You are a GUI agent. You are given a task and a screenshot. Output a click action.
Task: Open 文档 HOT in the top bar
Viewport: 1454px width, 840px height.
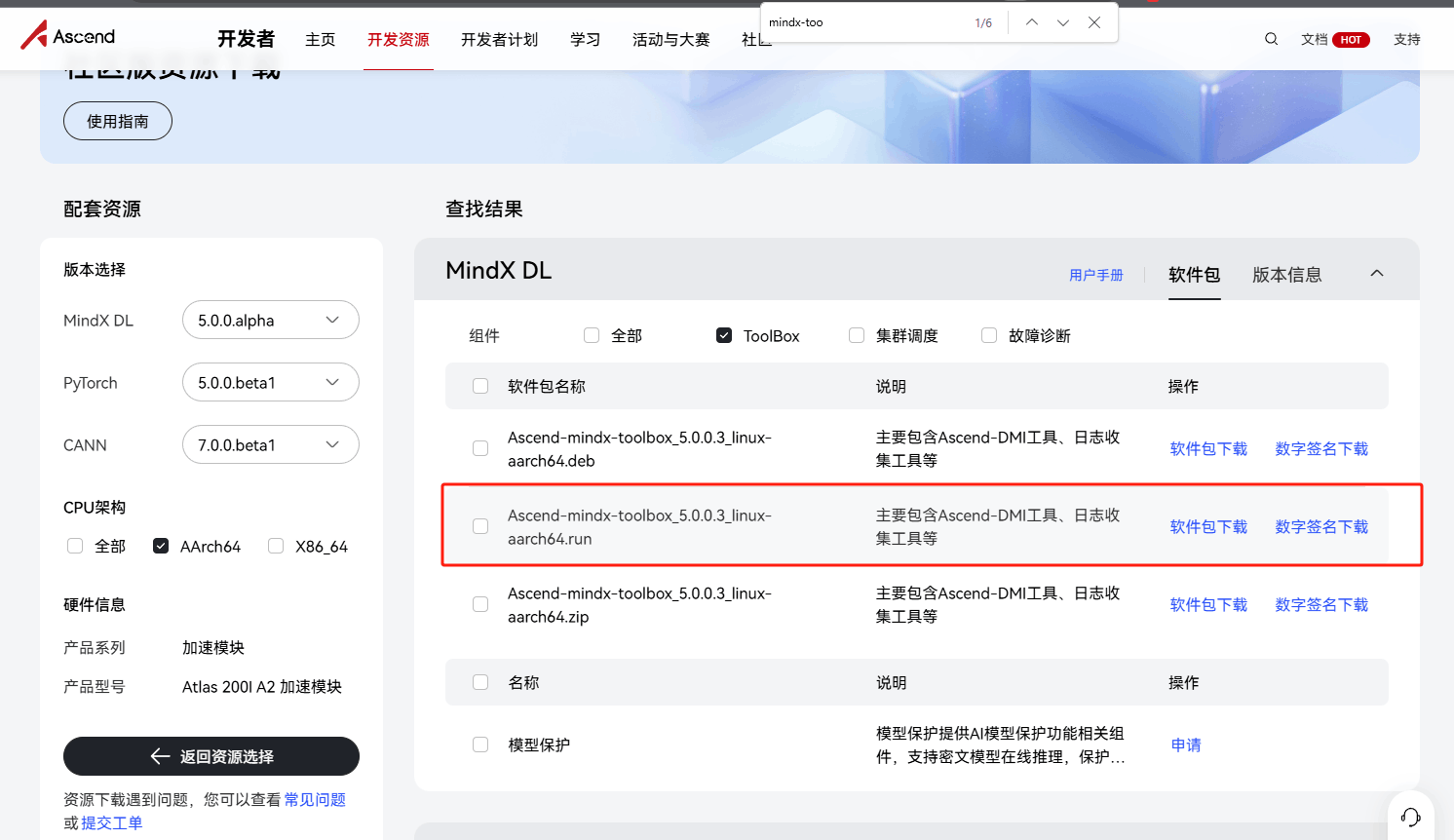pyautogui.click(x=1335, y=39)
